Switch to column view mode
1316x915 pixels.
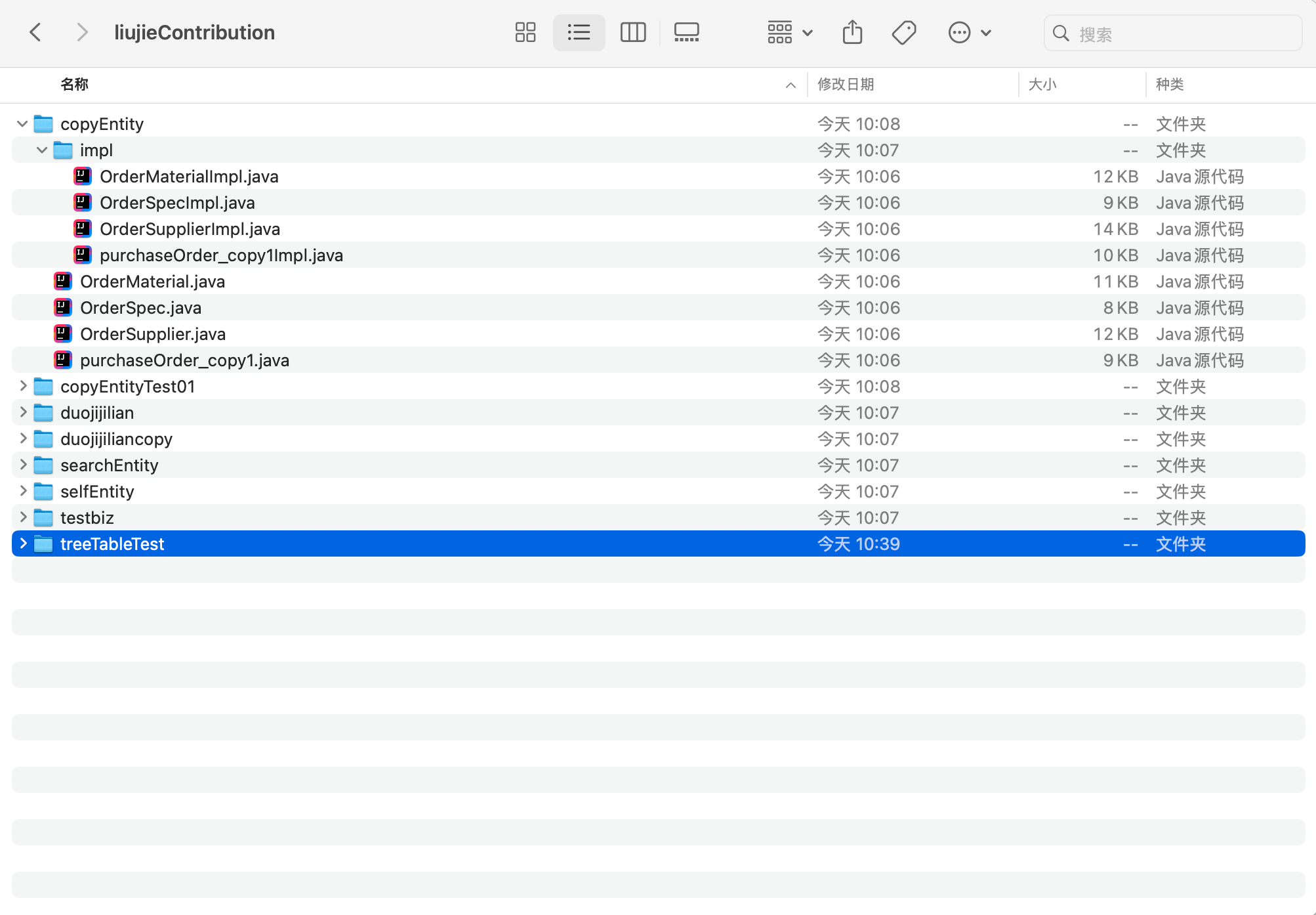(632, 32)
